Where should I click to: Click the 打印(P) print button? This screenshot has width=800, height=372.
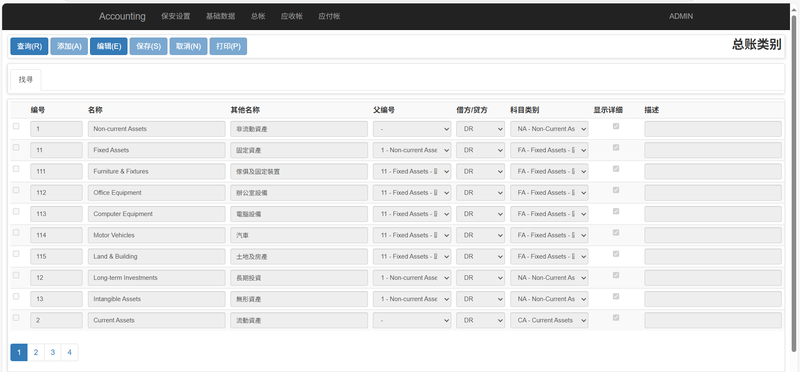point(228,46)
